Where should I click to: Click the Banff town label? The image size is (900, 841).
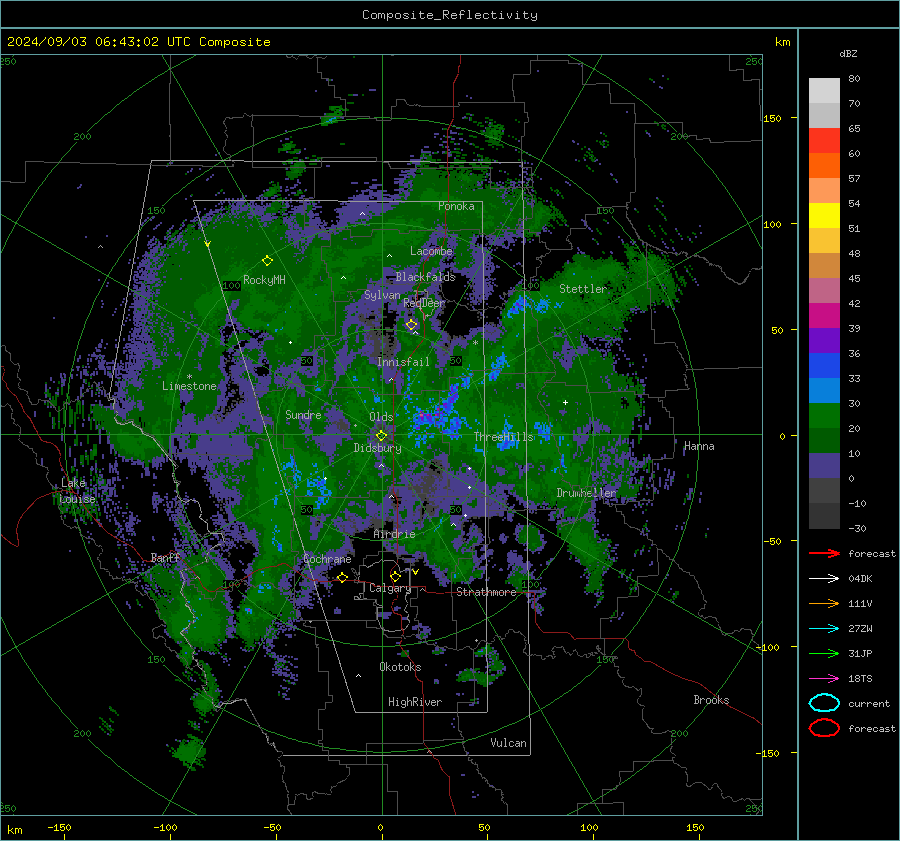(x=165, y=558)
